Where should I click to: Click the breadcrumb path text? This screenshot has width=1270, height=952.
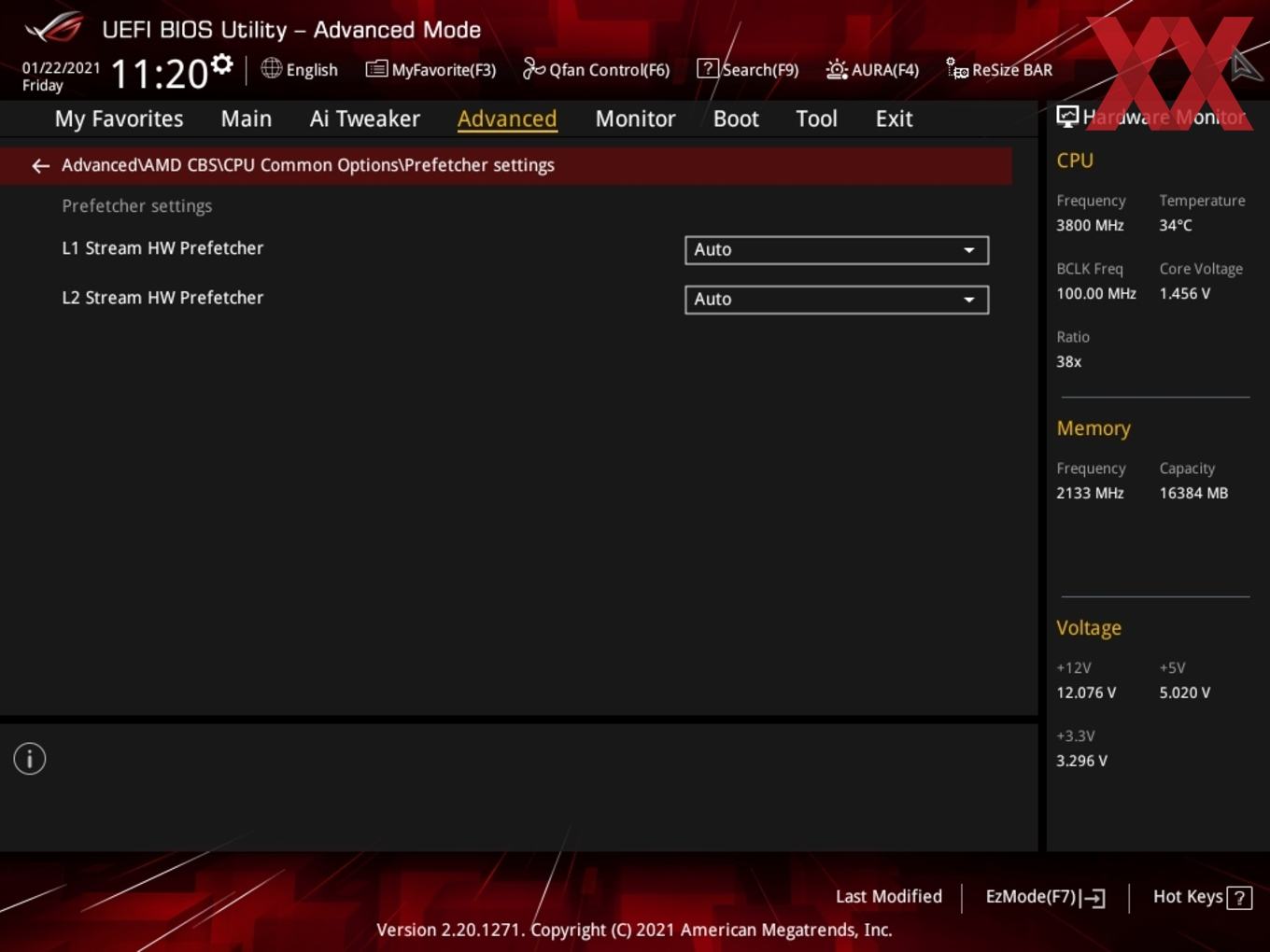point(308,165)
